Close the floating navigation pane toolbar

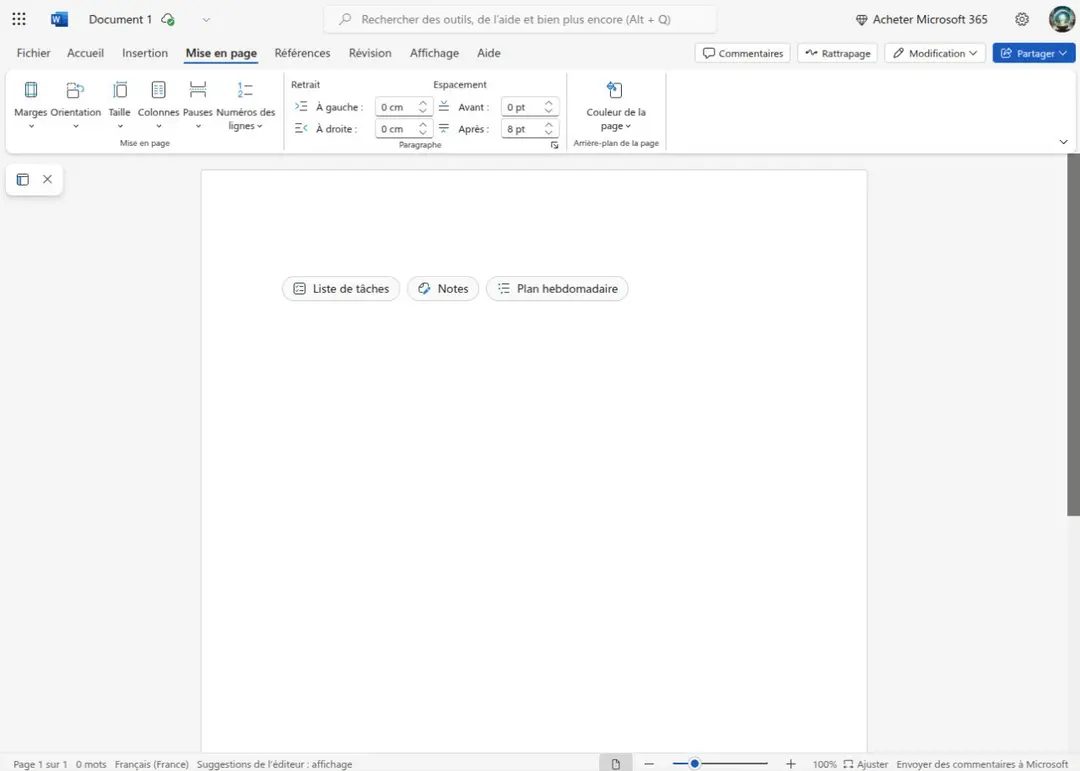coord(48,179)
